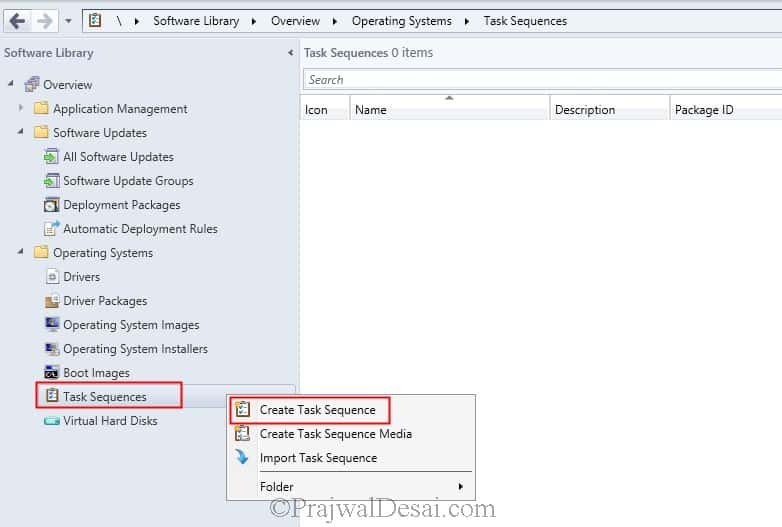Image resolution: width=782 pixels, height=527 pixels.
Task: Focus the Search box
Action: click(542, 80)
